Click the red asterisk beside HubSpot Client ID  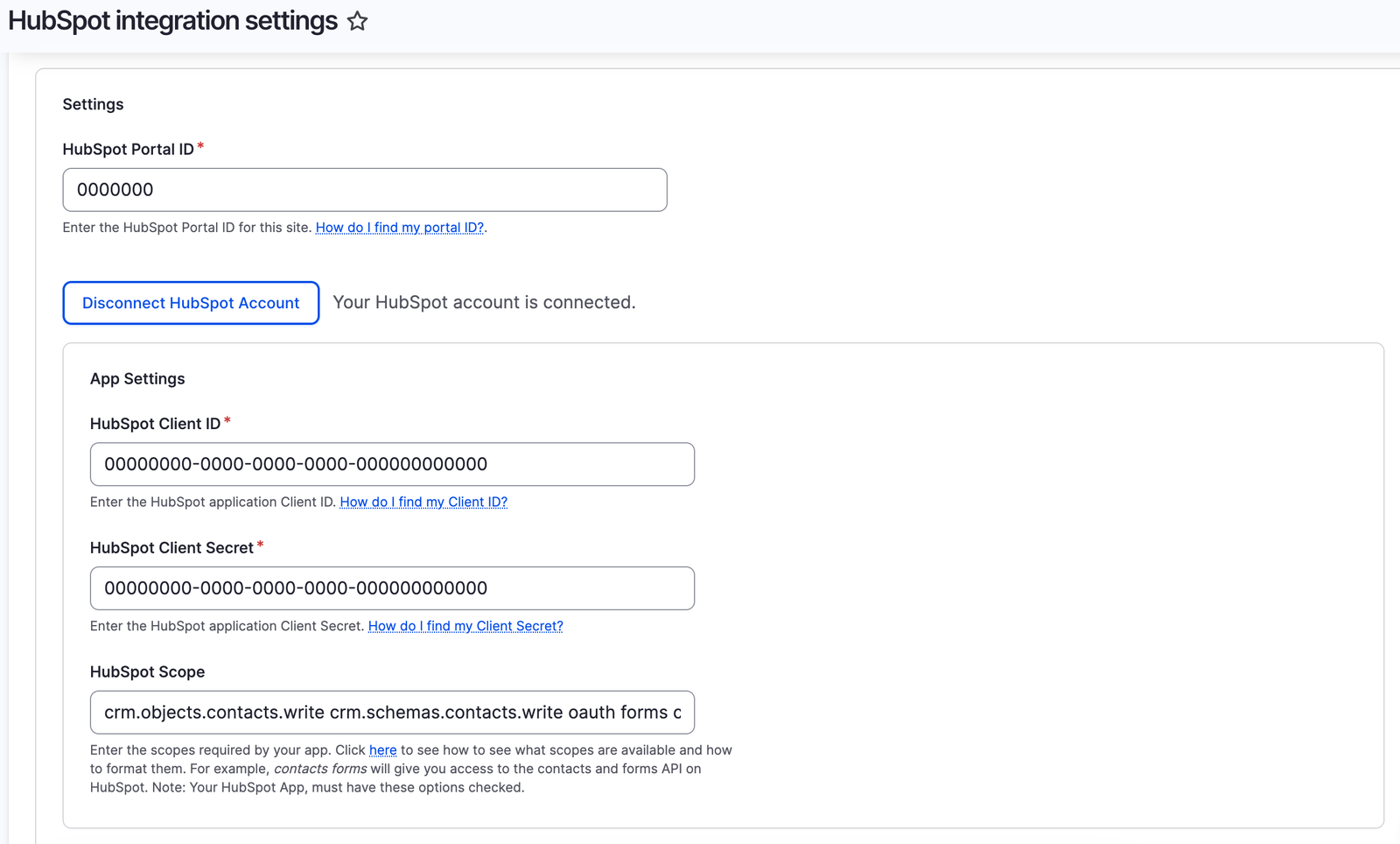tap(227, 421)
